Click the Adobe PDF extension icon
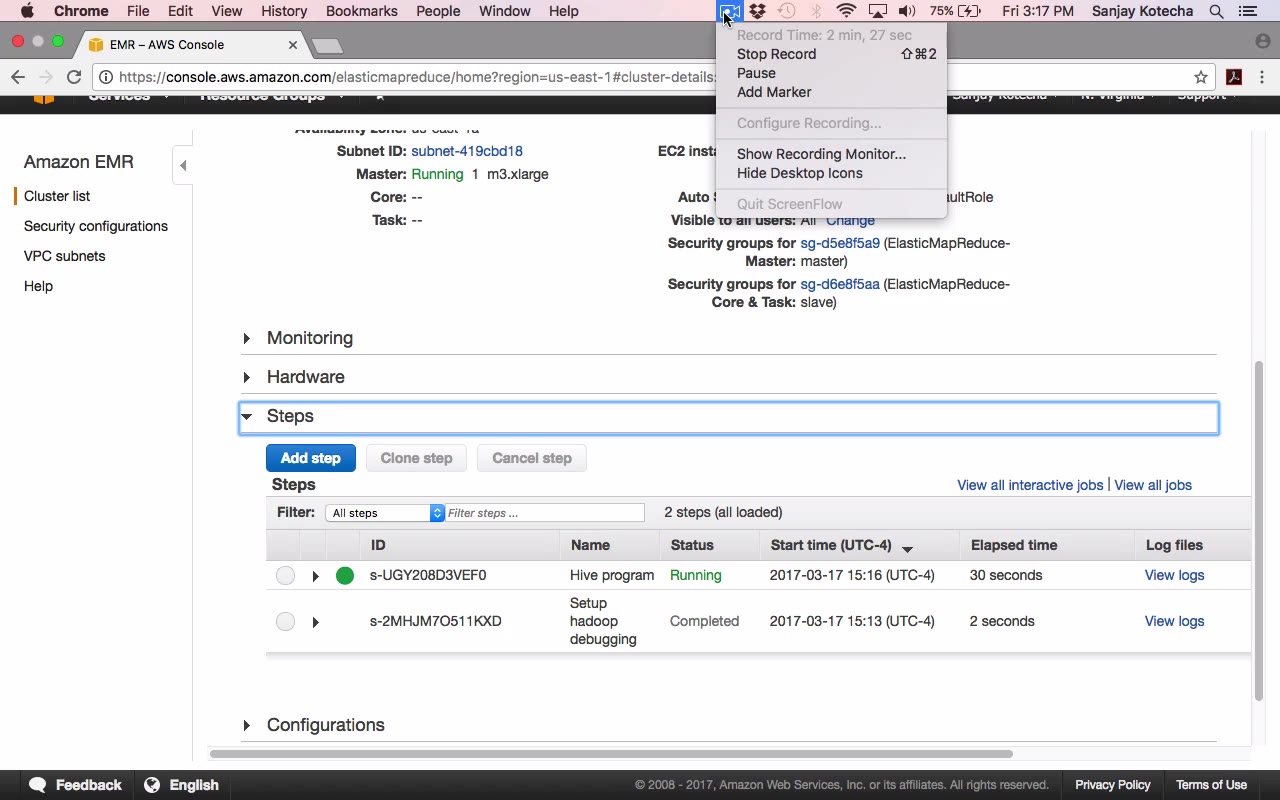This screenshot has width=1280, height=800. [x=1234, y=77]
